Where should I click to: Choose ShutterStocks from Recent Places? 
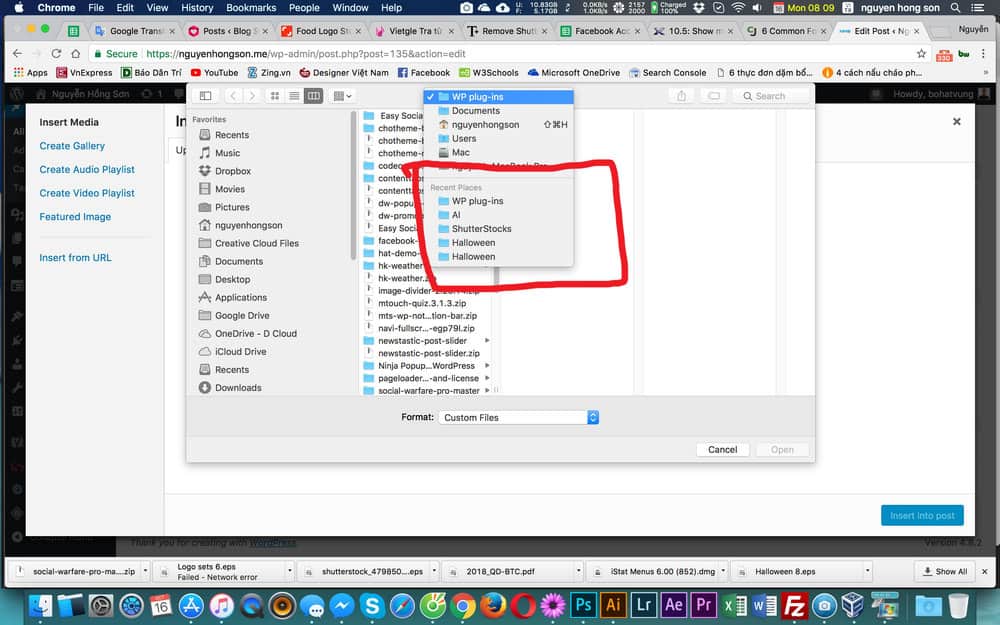[481, 229]
